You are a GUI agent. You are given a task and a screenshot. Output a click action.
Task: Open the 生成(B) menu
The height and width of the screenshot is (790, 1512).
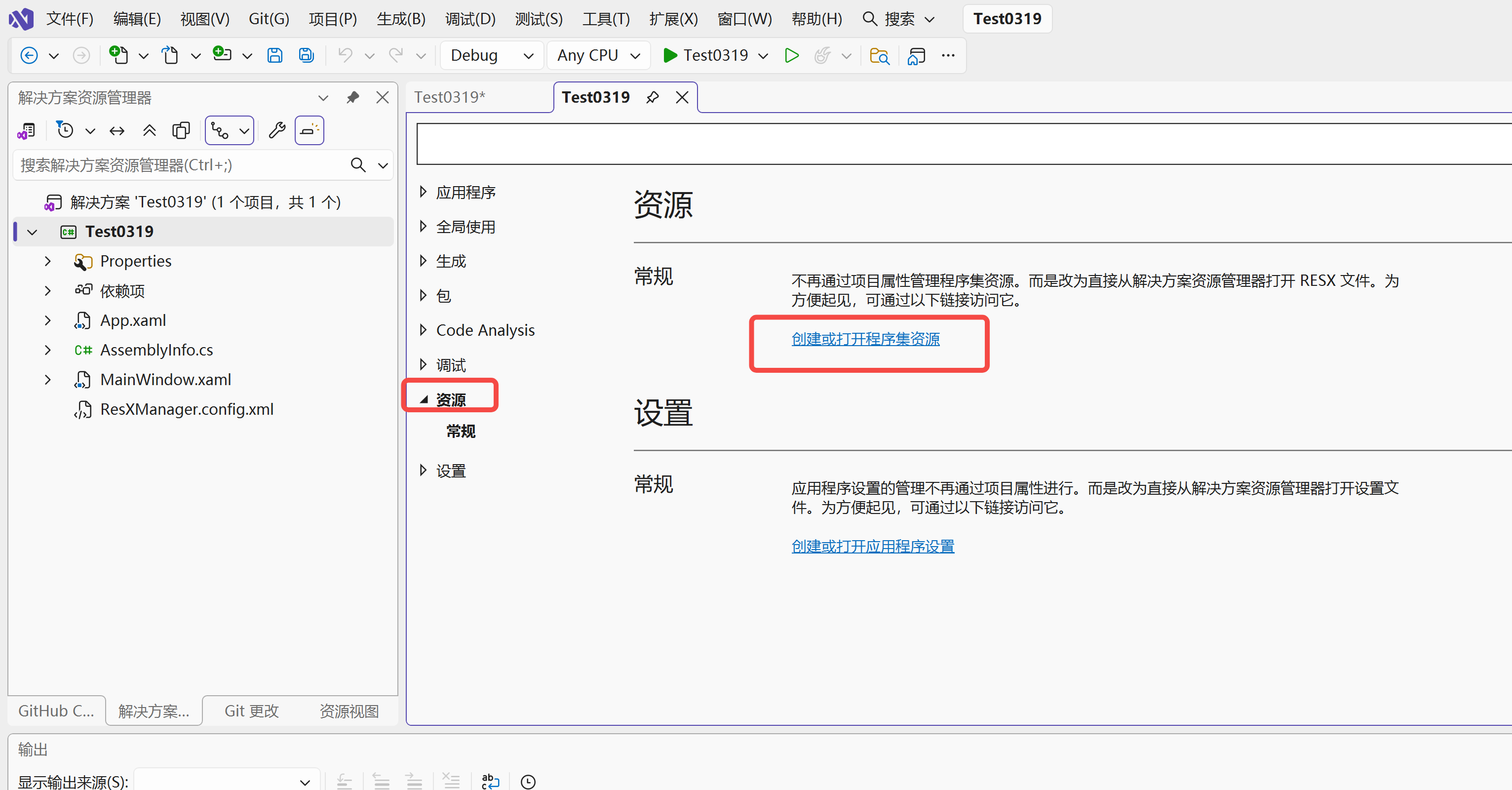400,19
